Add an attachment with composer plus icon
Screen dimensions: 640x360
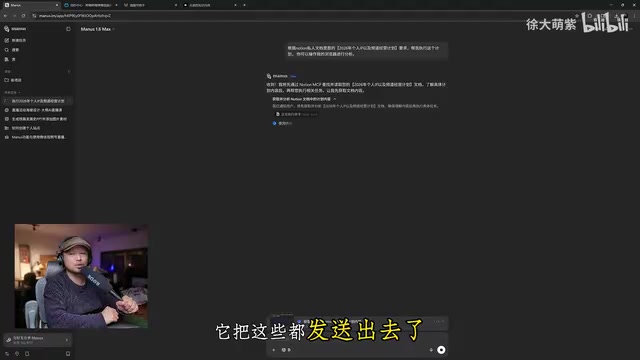(x=273, y=350)
